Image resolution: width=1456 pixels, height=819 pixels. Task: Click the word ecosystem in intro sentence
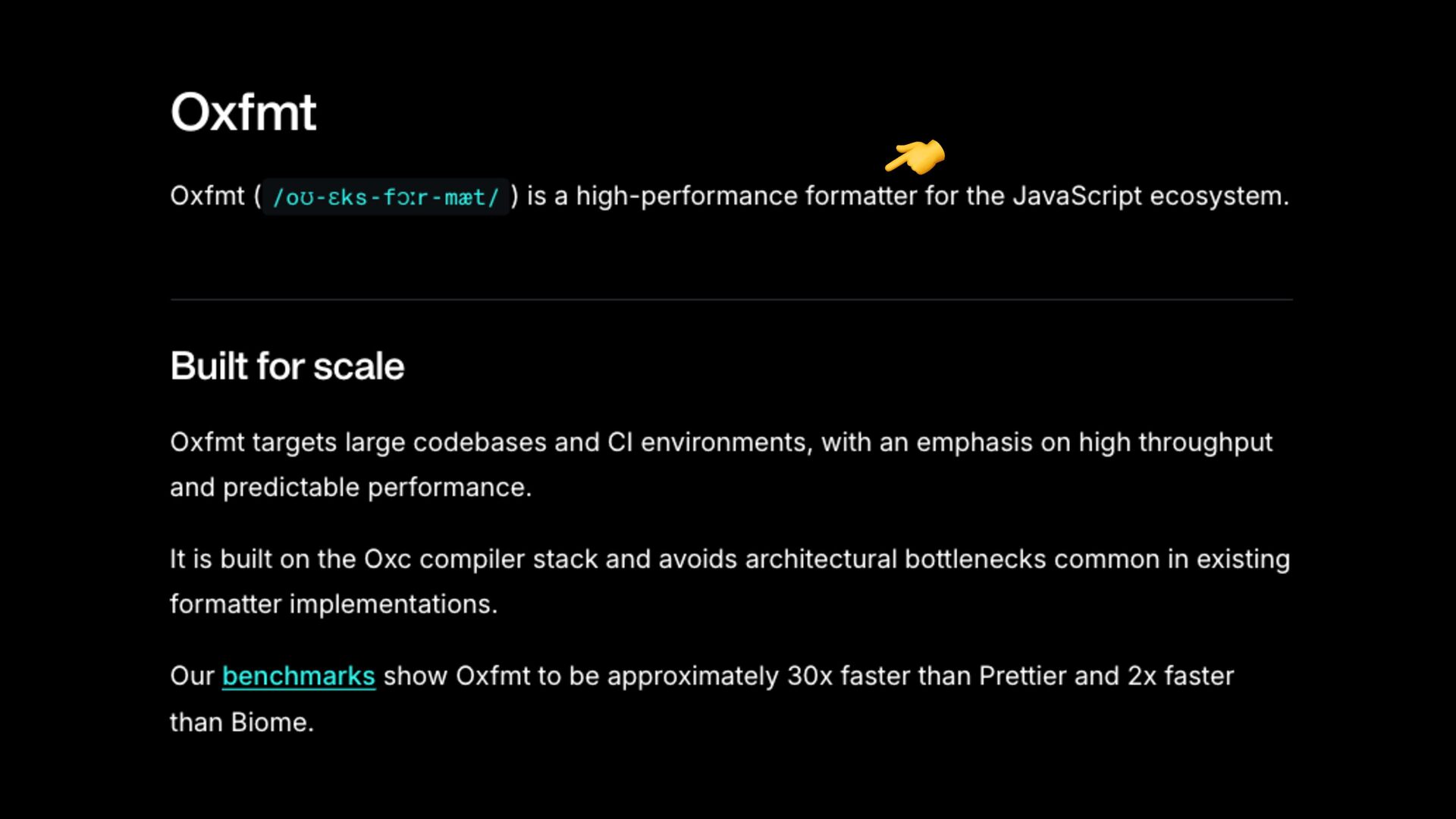click(1216, 196)
